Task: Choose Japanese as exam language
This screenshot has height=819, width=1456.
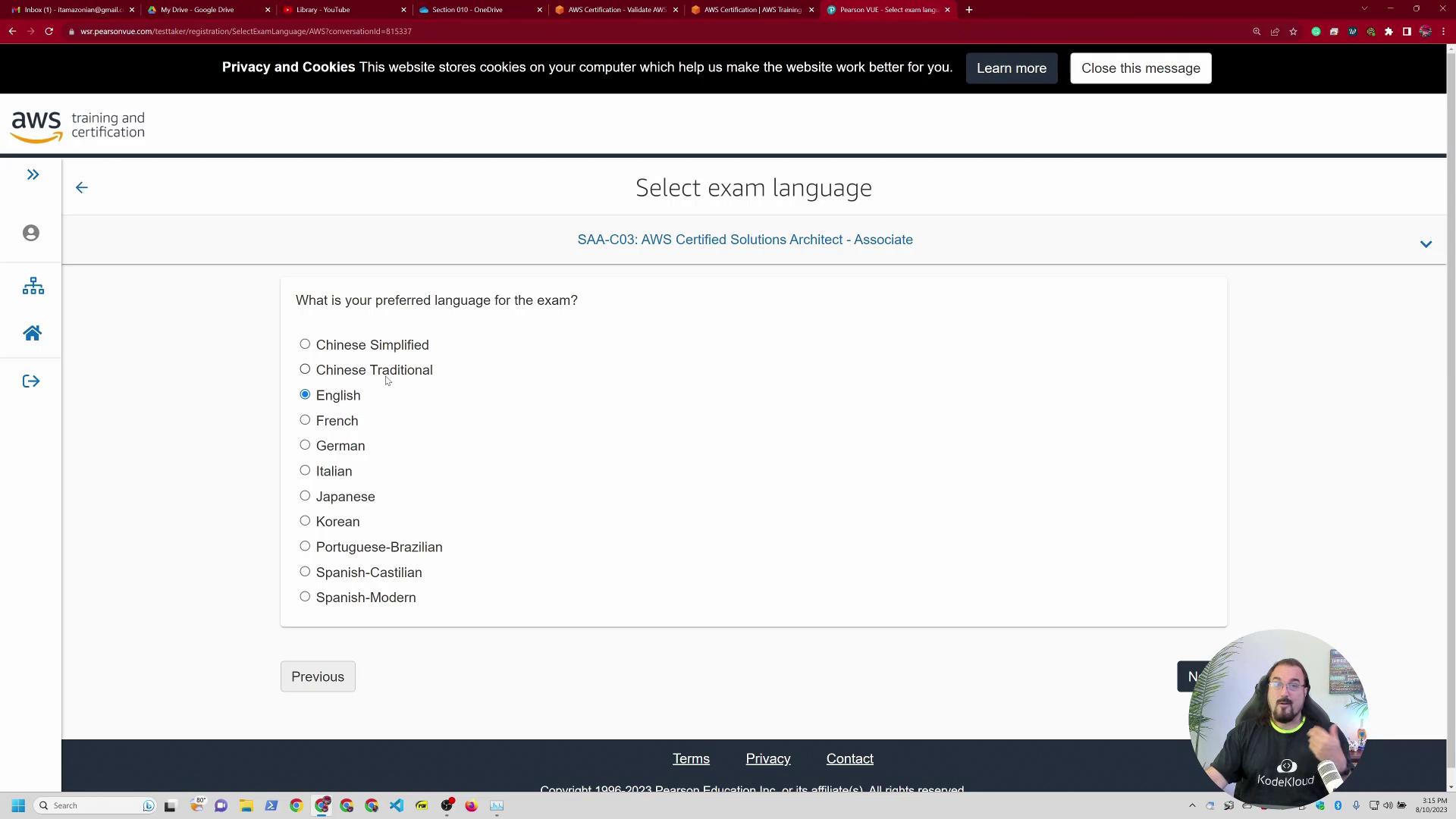Action: point(305,496)
